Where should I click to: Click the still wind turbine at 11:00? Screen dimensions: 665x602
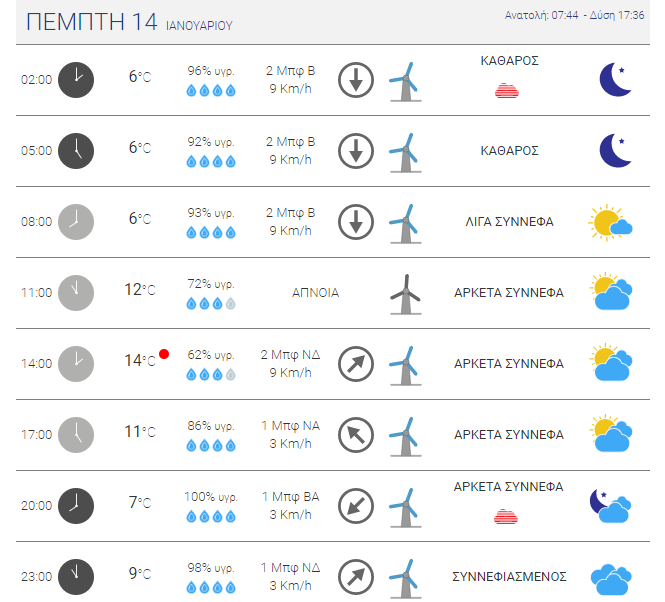pos(406,294)
